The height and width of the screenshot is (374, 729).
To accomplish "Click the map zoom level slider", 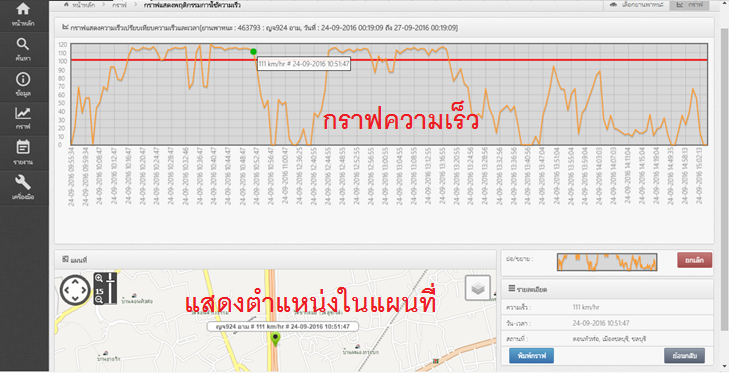I will (x=111, y=289).
